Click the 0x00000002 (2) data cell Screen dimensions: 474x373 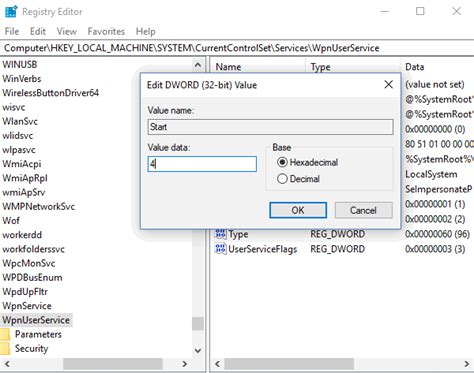(x=435, y=219)
